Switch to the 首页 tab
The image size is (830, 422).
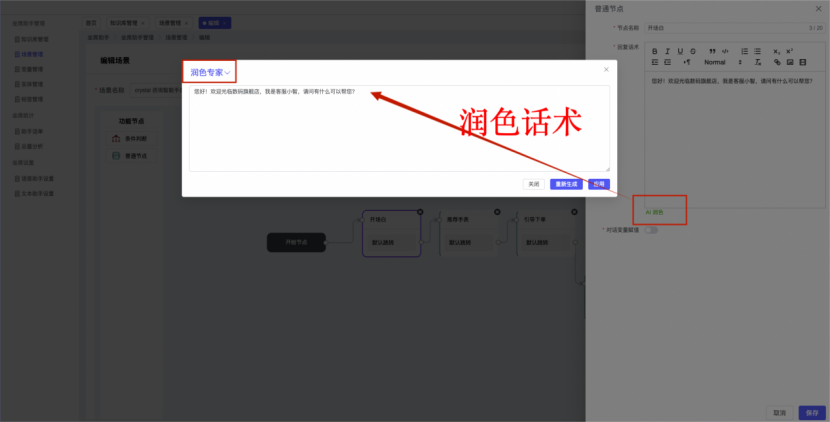click(x=92, y=21)
